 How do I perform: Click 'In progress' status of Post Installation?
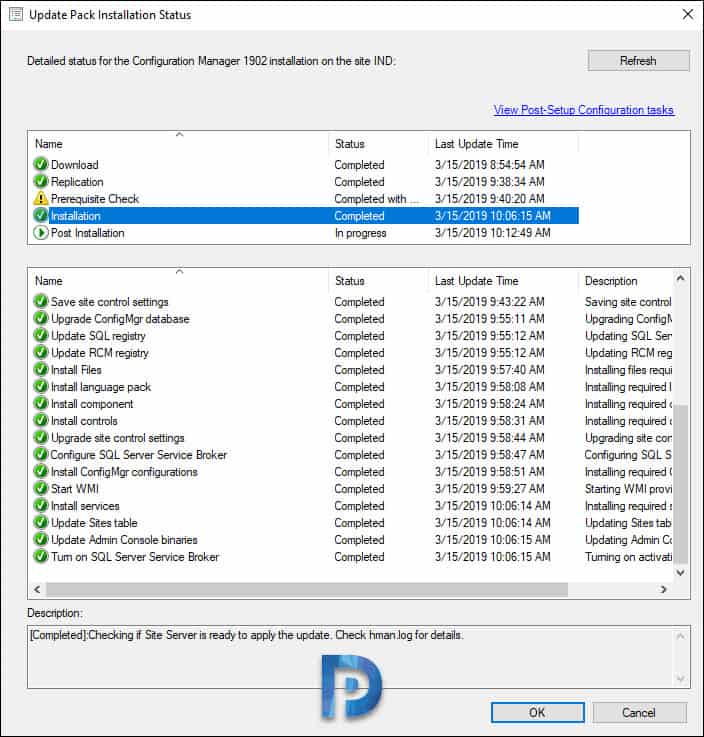[x=360, y=233]
